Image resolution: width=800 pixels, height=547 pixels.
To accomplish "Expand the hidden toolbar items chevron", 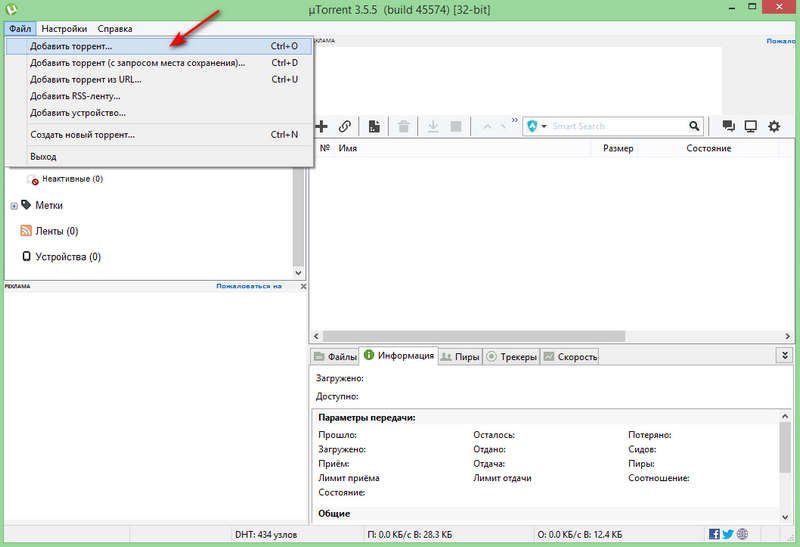I will point(515,122).
